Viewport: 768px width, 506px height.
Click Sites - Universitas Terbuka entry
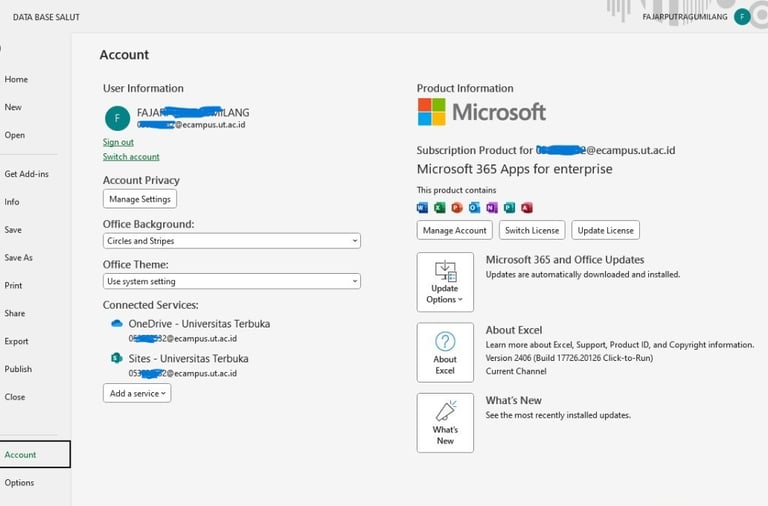(x=189, y=359)
